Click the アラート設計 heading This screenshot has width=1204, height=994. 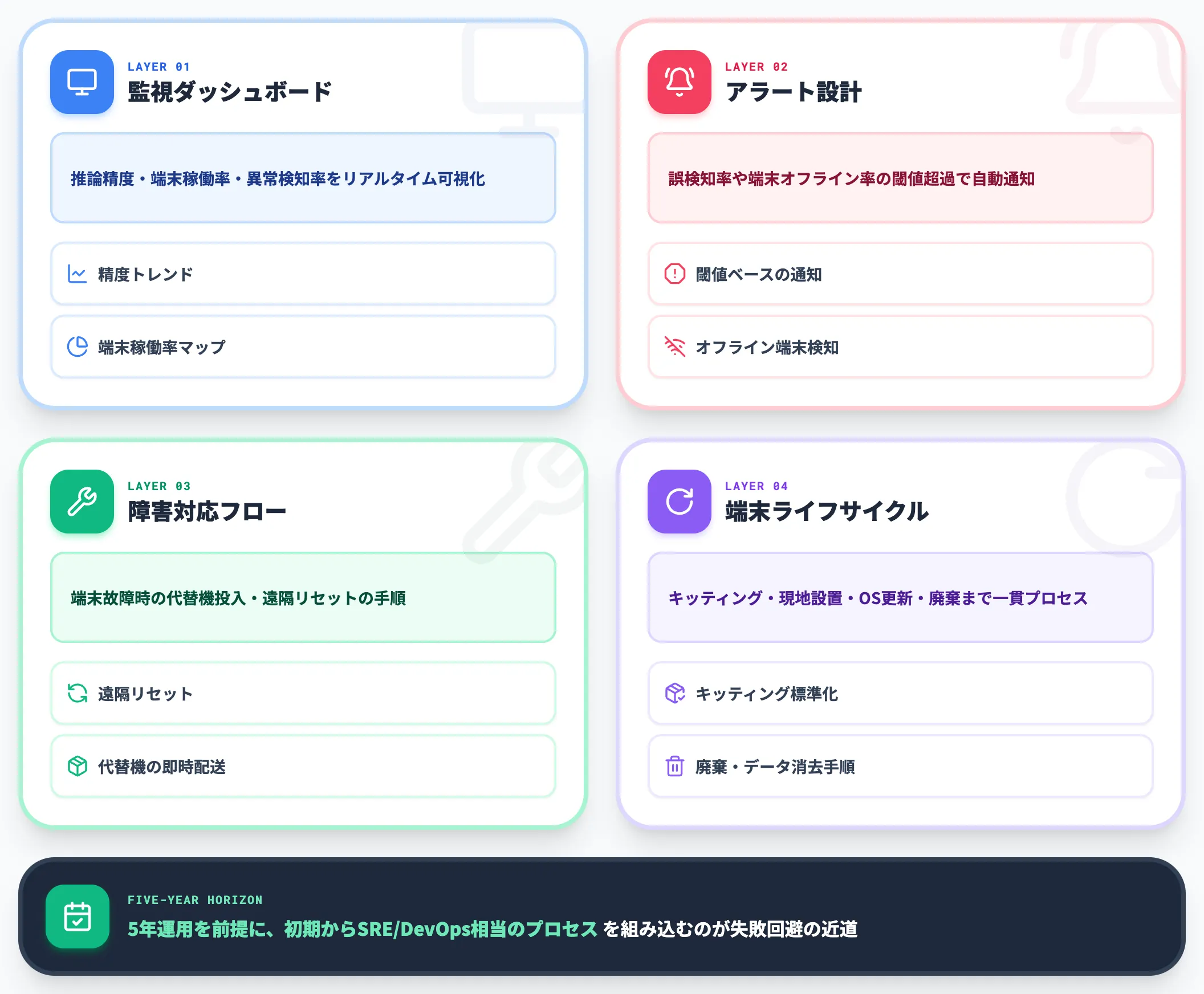click(x=794, y=92)
